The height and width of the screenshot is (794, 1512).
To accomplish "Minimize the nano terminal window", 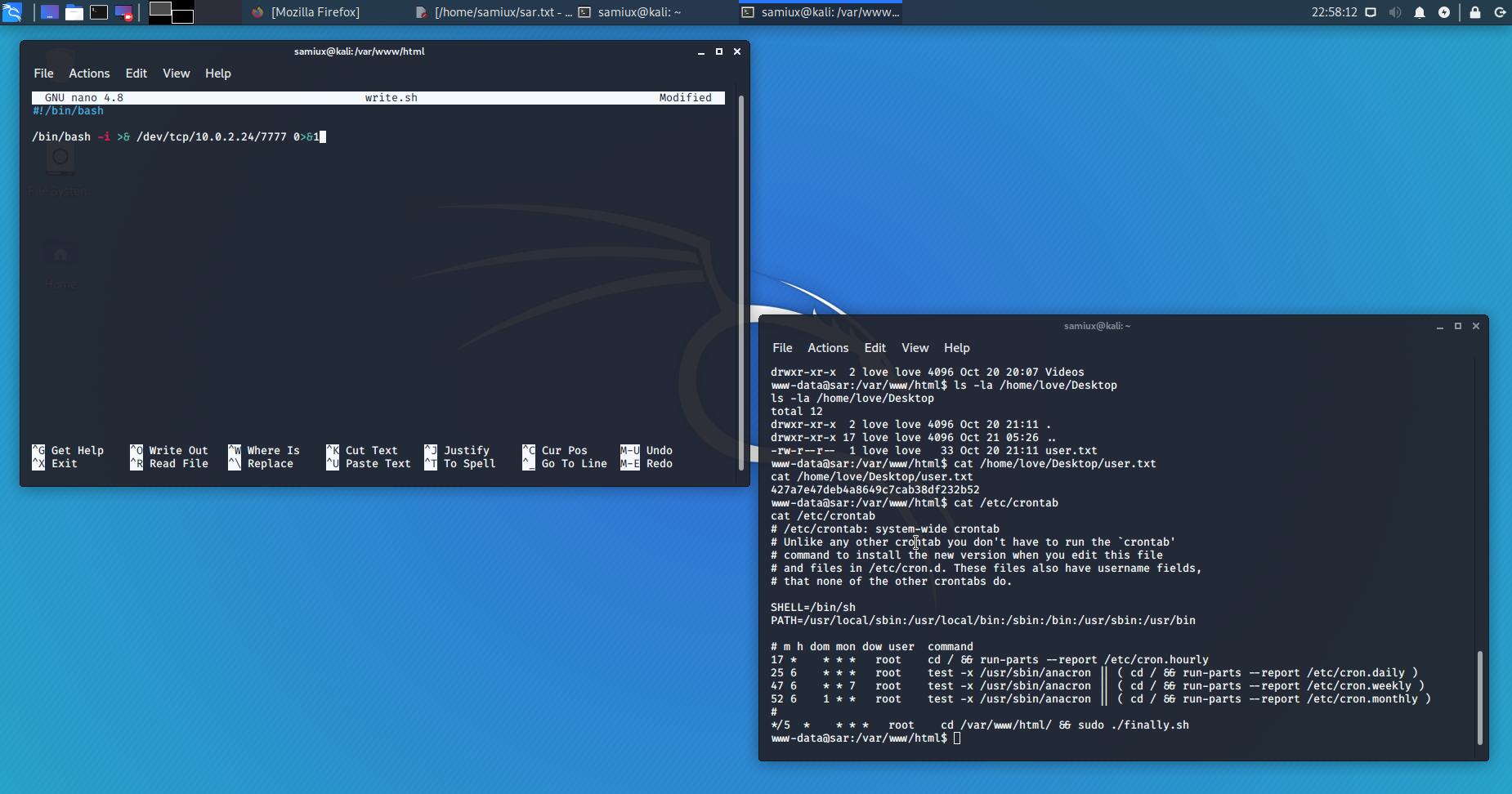I will [x=701, y=51].
